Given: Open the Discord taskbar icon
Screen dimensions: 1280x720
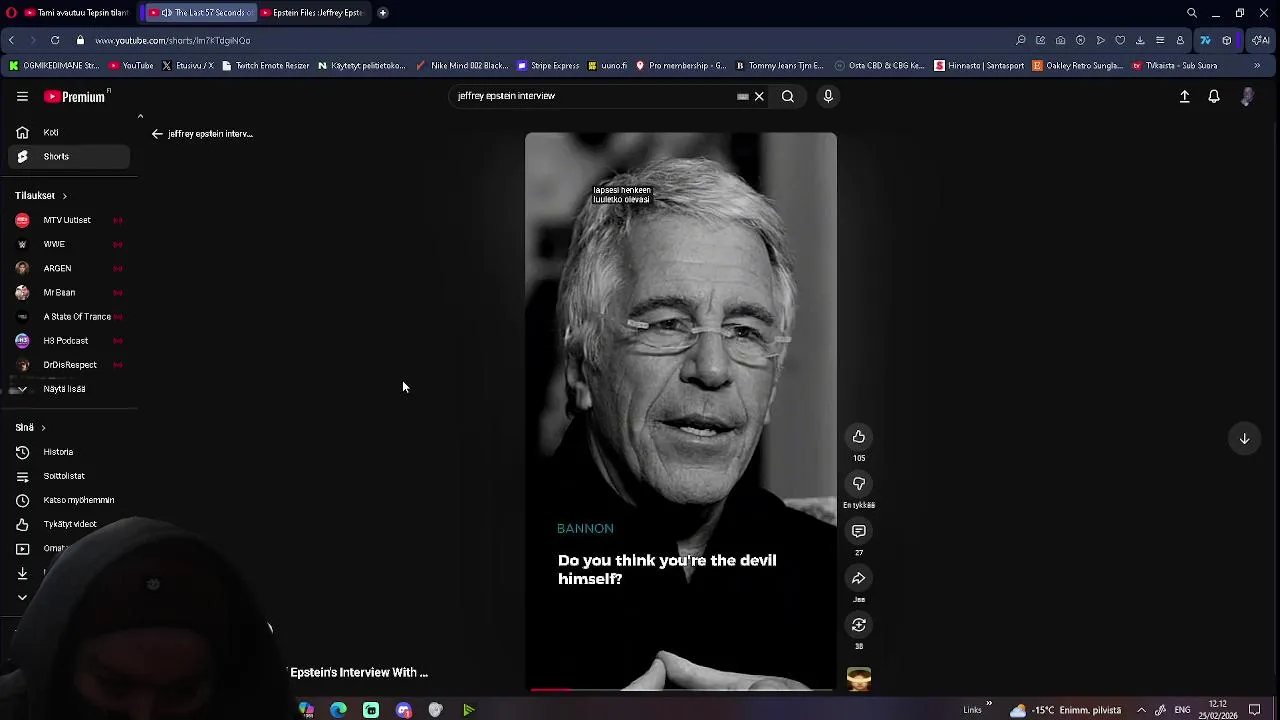Looking at the screenshot, I should 404,710.
